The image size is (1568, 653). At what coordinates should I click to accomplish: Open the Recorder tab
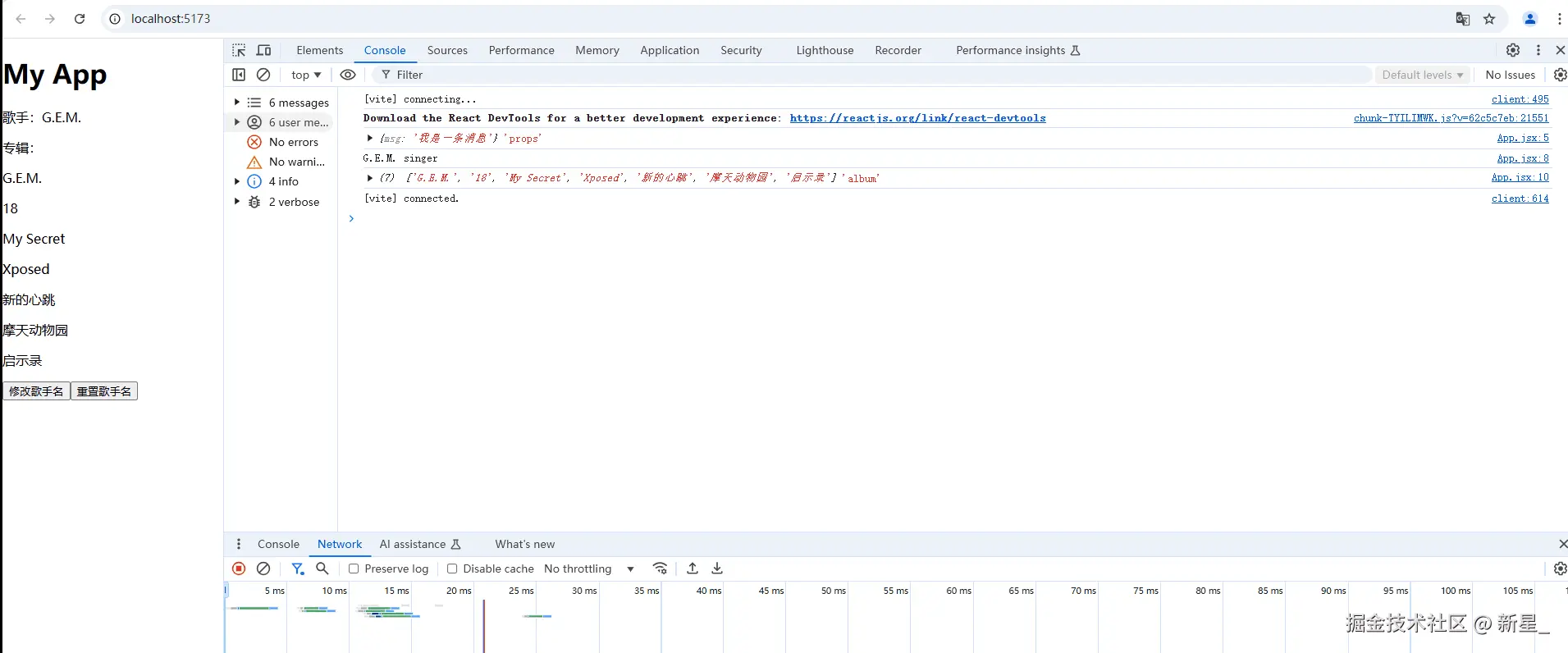pyautogui.click(x=898, y=50)
